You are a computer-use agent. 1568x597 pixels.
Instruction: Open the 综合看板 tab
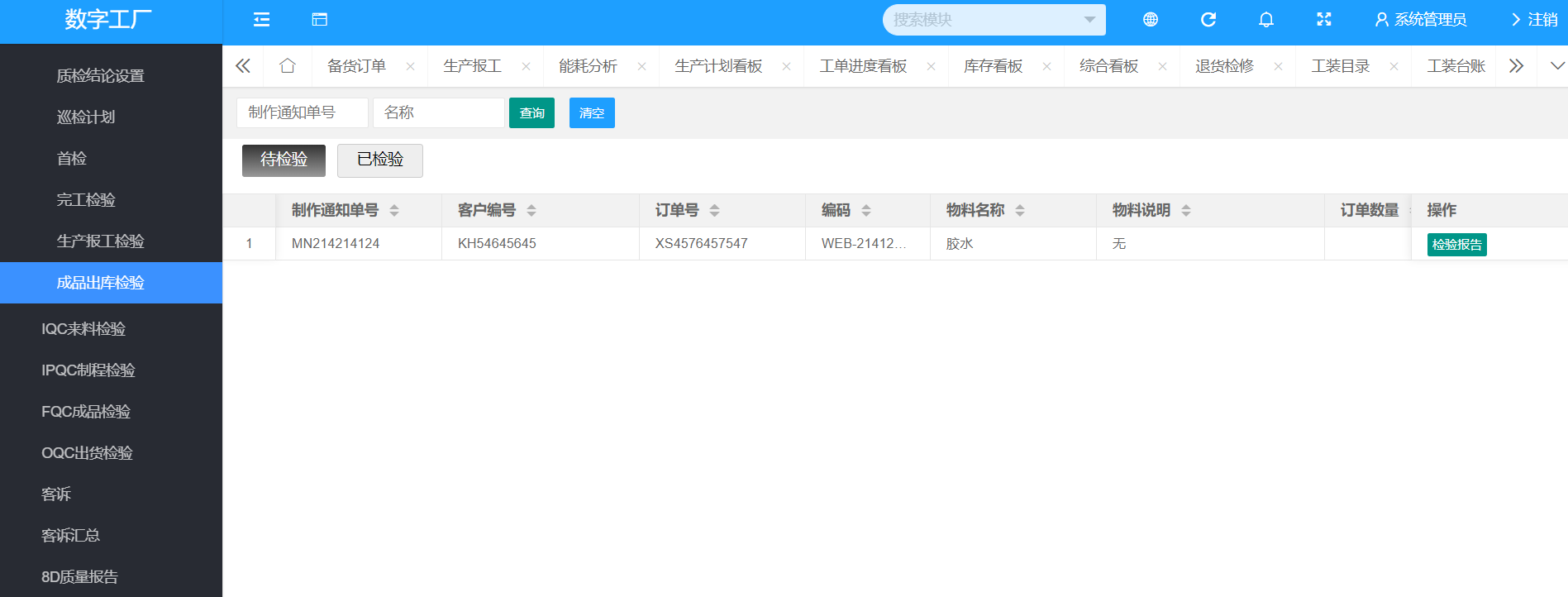(1108, 66)
